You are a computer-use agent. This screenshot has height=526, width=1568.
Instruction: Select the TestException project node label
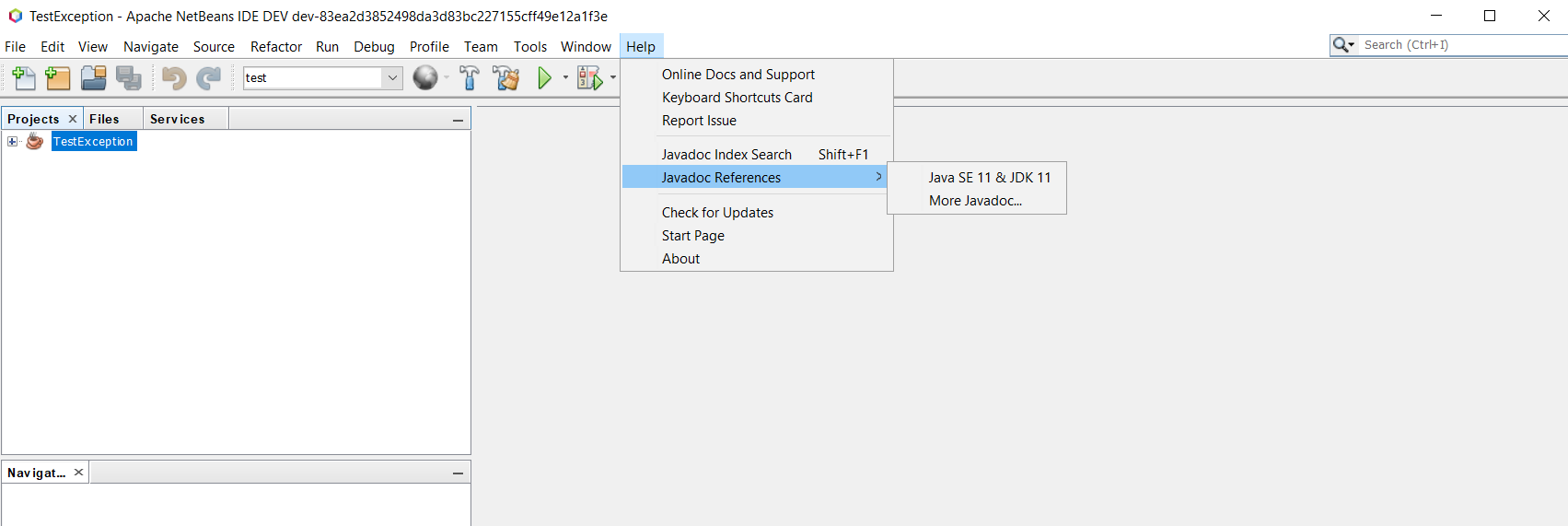point(94,141)
